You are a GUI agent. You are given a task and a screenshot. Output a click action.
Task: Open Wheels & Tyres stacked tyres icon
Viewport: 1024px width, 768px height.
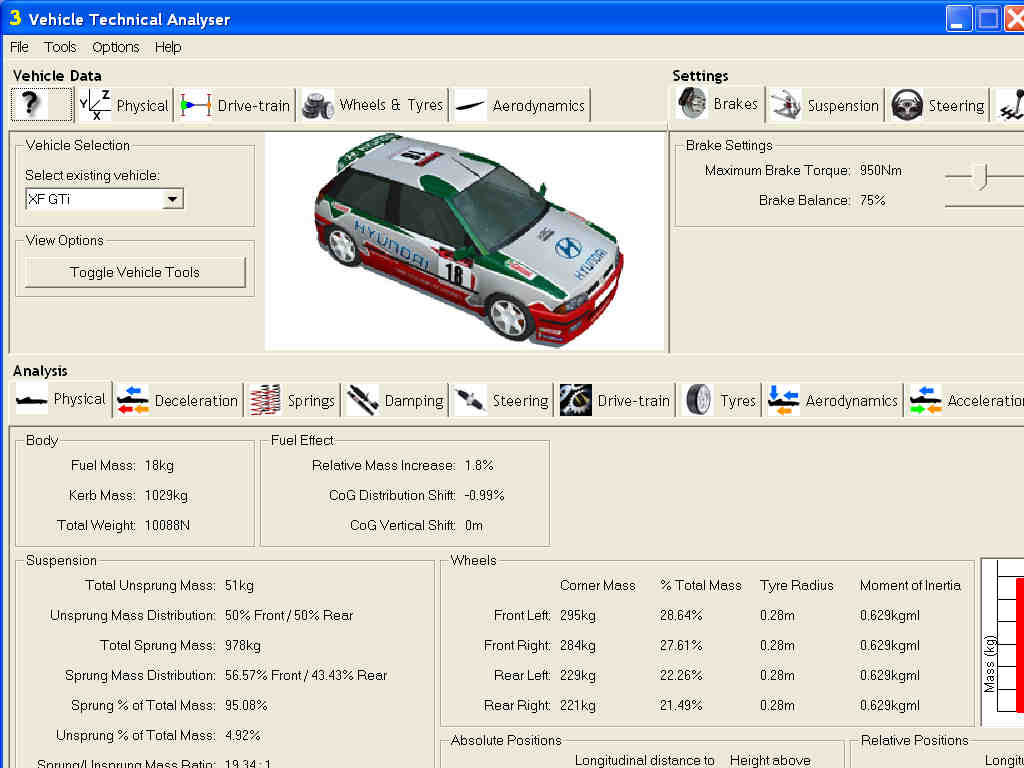point(318,105)
